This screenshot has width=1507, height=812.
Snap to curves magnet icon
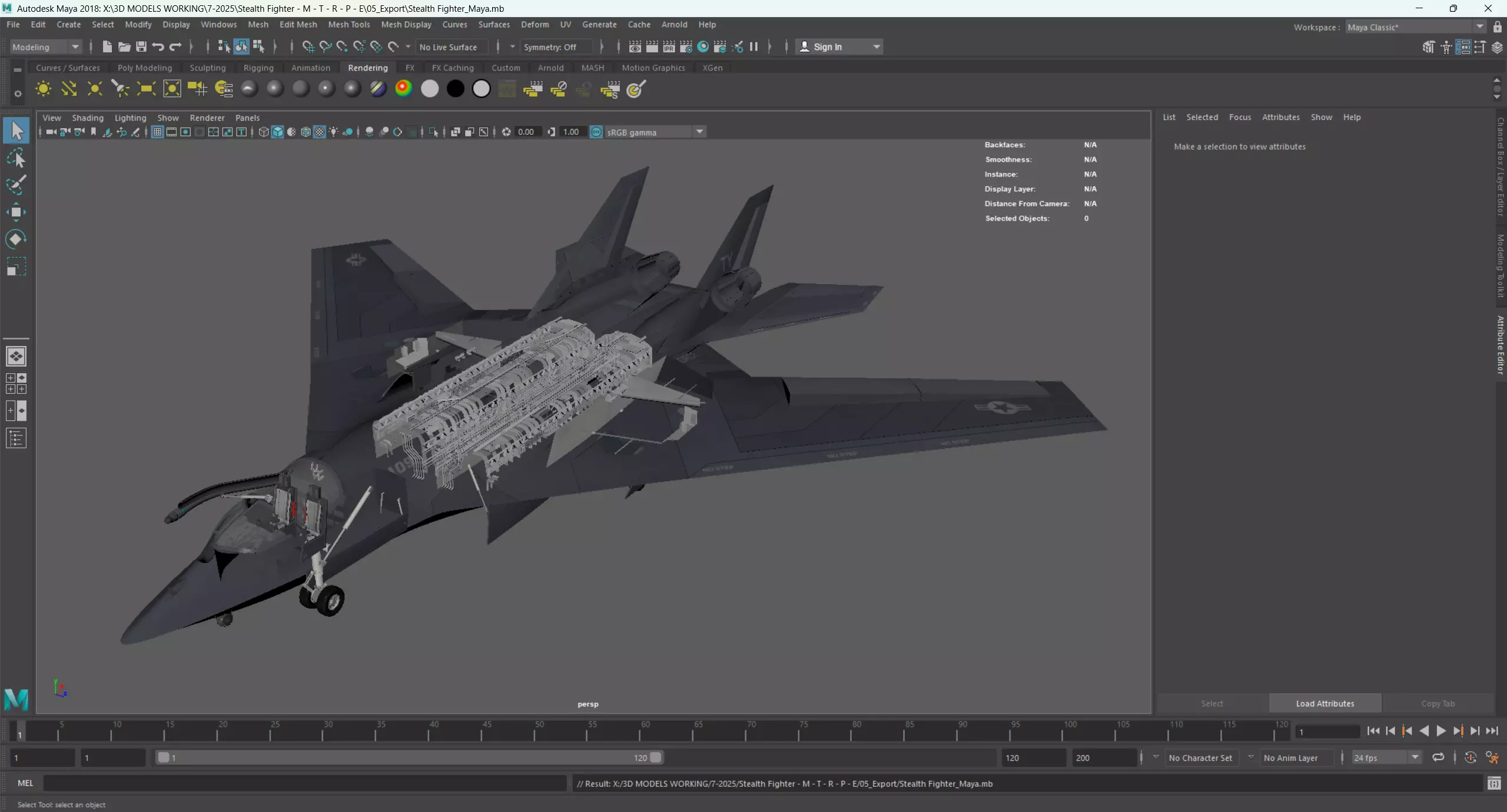(325, 46)
